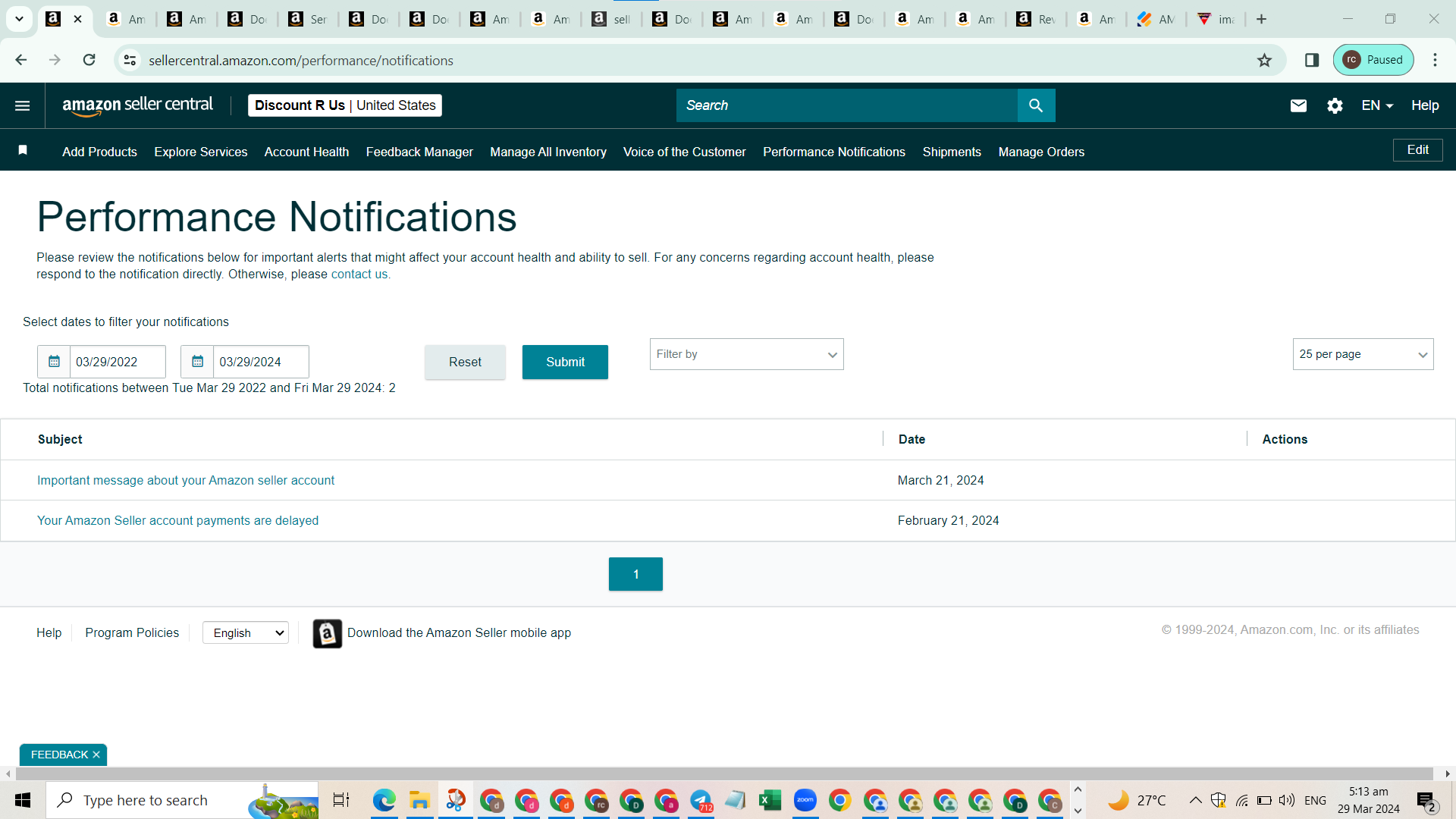Open the English footer language selector
The image size is (1456, 819).
246,632
